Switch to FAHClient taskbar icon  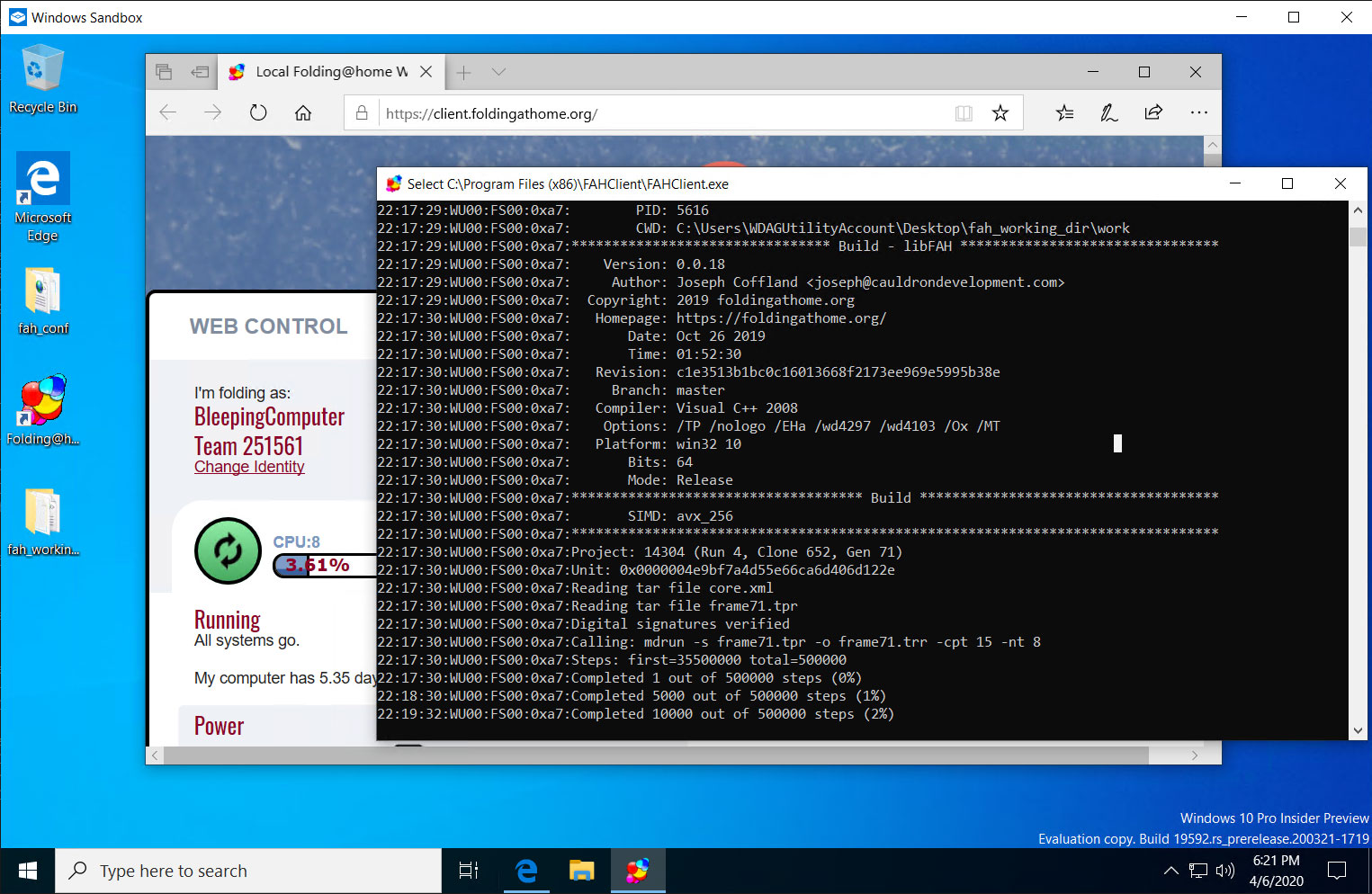click(x=638, y=871)
